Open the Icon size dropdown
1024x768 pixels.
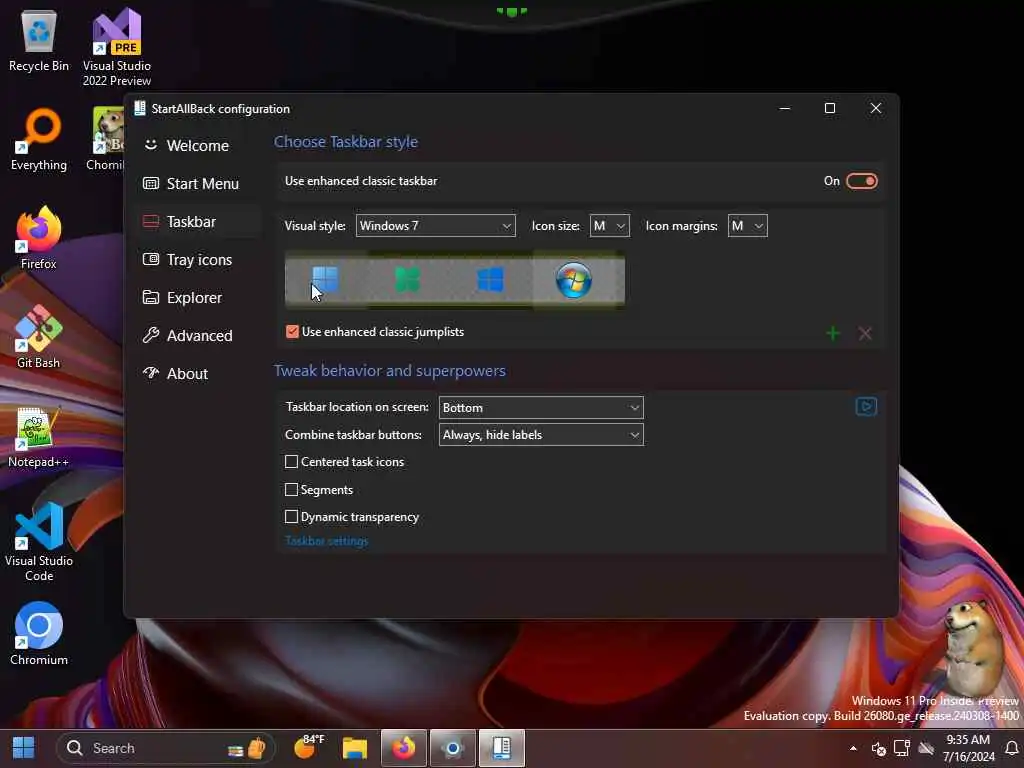pyautogui.click(x=609, y=226)
